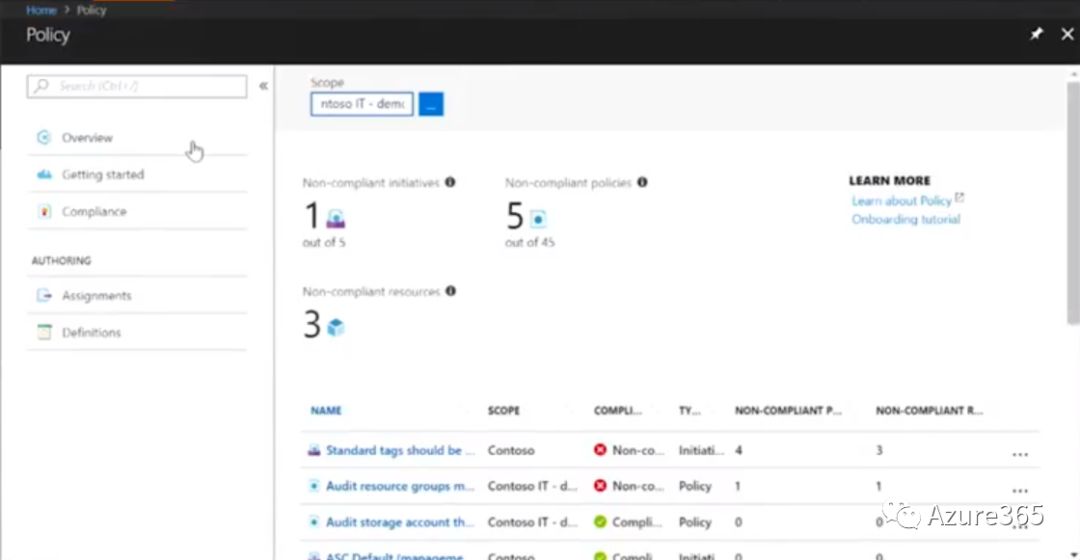This screenshot has width=1080, height=560.
Task: Click the info icon beside Non-compliant policies
Action: pos(642,183)
